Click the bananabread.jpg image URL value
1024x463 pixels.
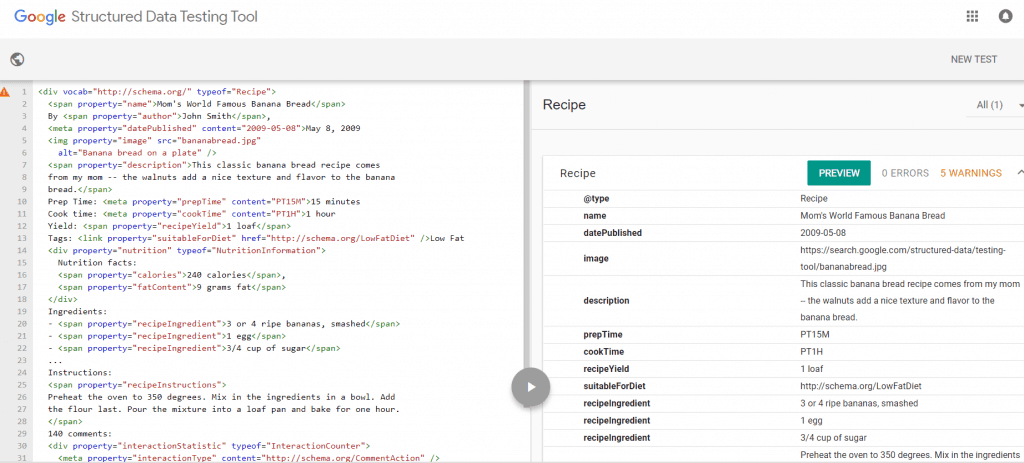(x=903, y=258)
